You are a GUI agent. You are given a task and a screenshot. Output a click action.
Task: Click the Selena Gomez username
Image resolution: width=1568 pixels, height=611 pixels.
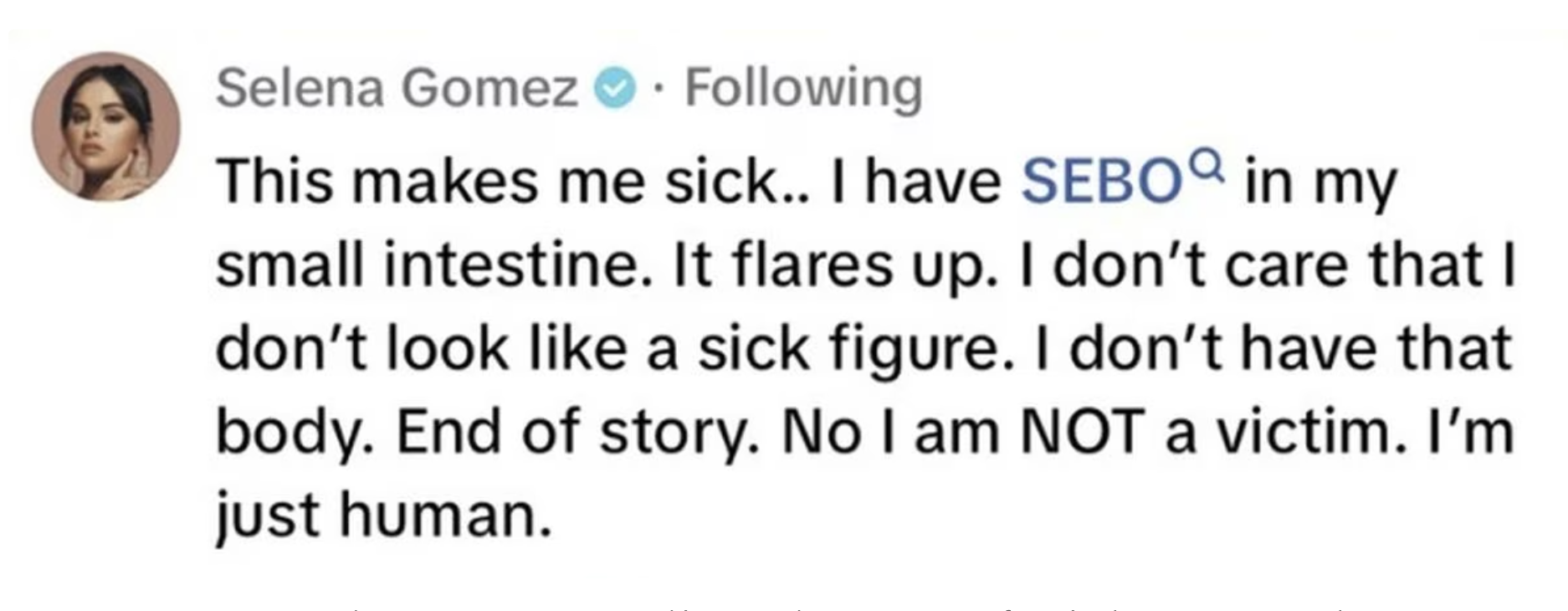coord(397,88)
